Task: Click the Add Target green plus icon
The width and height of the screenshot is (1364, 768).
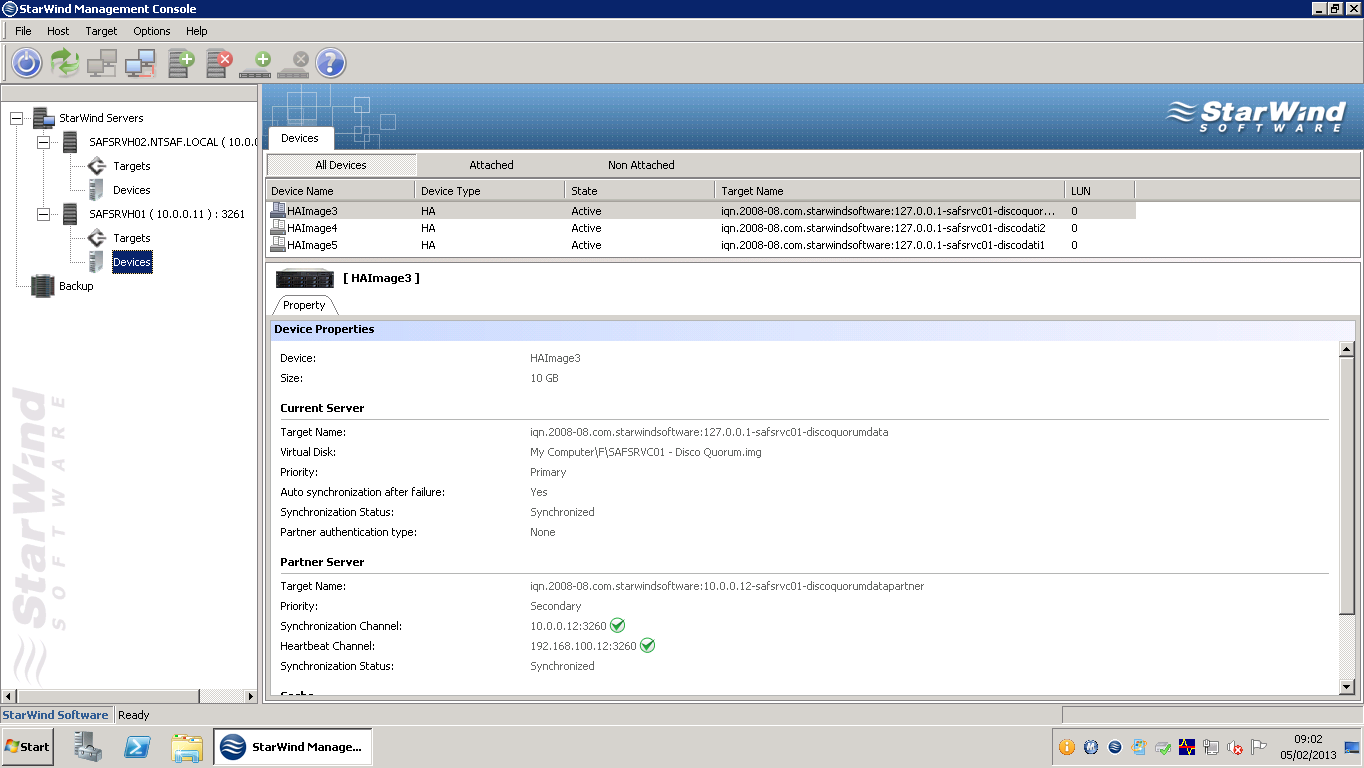Action: (x=181, y=63)
